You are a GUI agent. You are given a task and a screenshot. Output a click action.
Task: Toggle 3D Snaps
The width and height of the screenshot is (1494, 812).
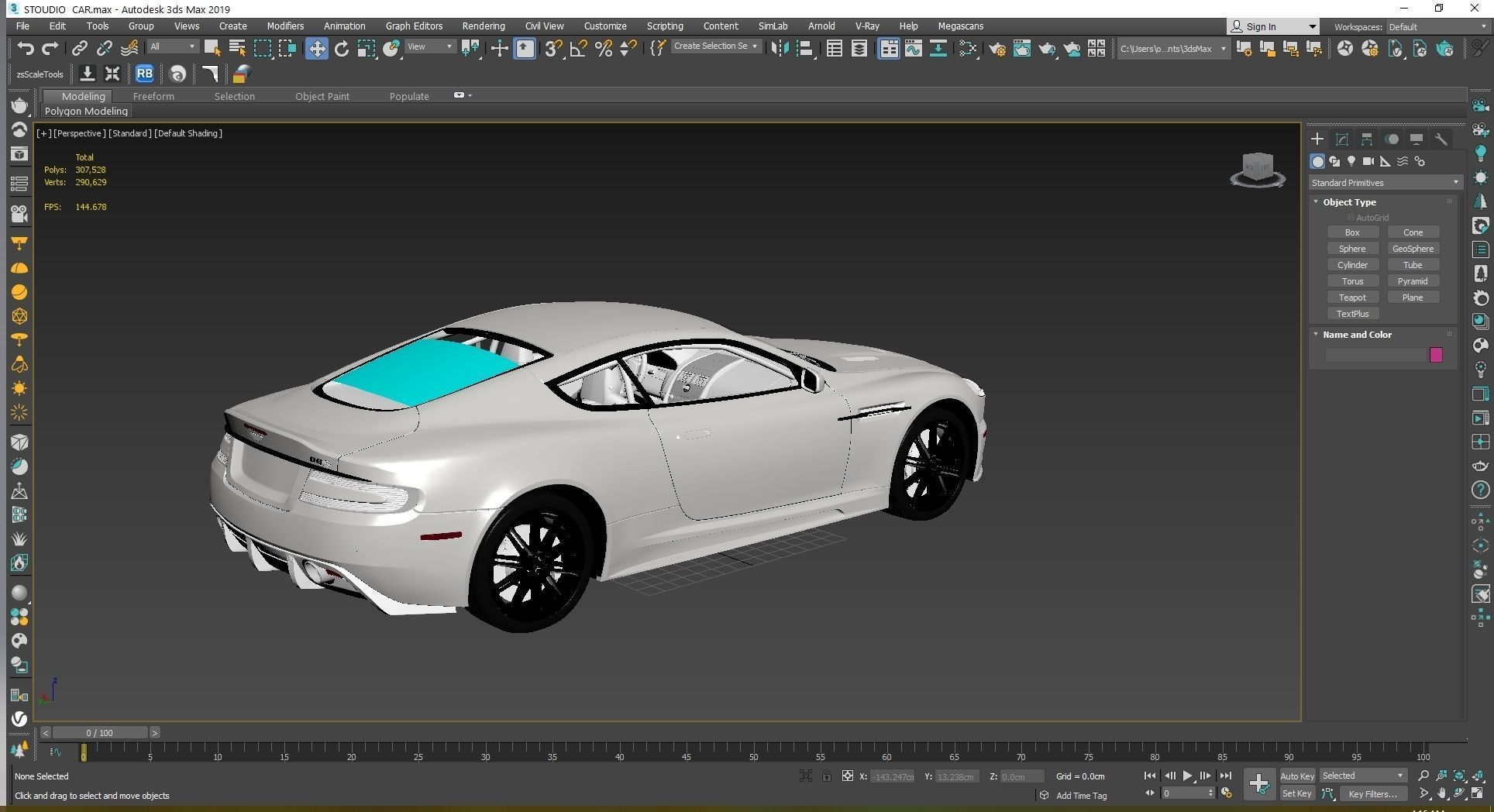pos(553,49)
